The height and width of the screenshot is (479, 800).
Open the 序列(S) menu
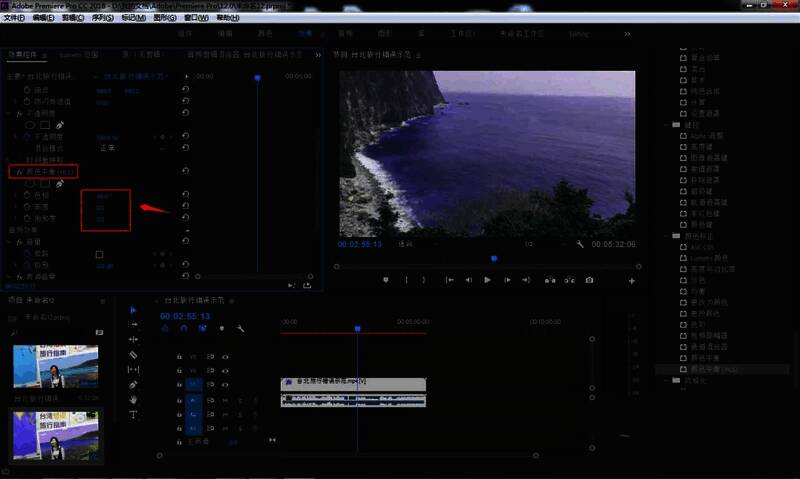click(101, 18)
